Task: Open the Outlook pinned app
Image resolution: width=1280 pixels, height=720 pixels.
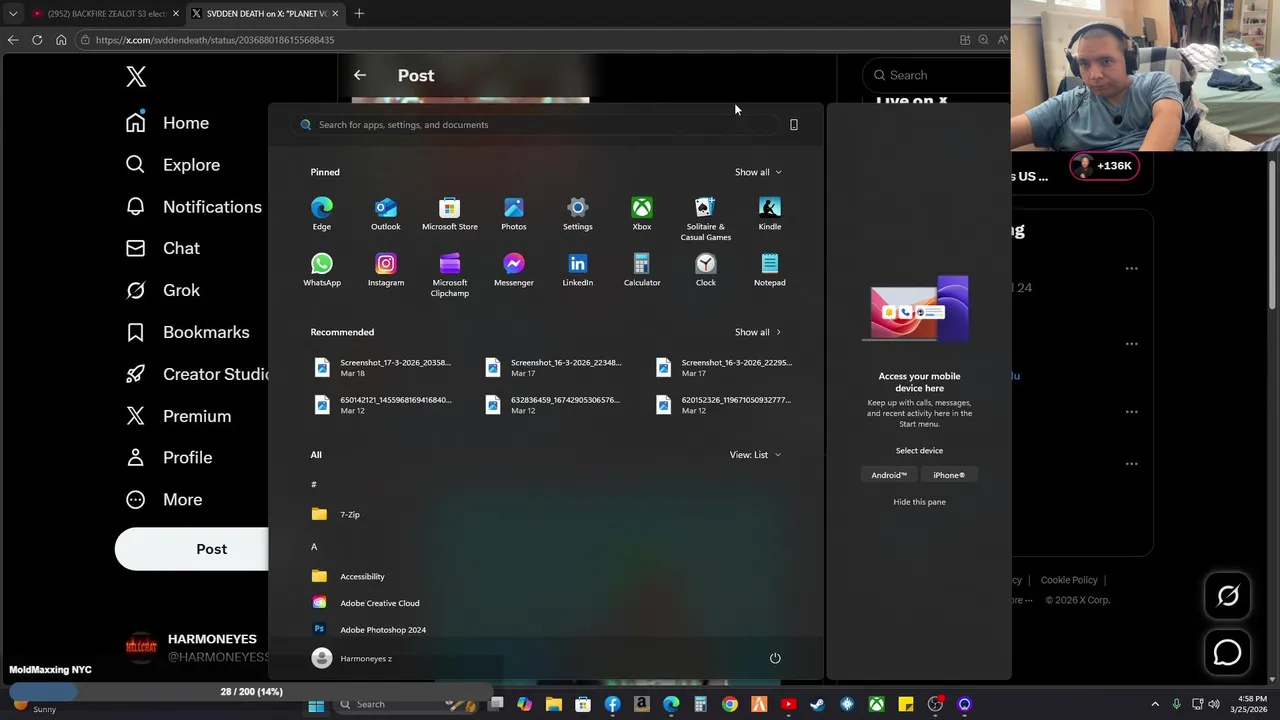Action: point(385,214)
